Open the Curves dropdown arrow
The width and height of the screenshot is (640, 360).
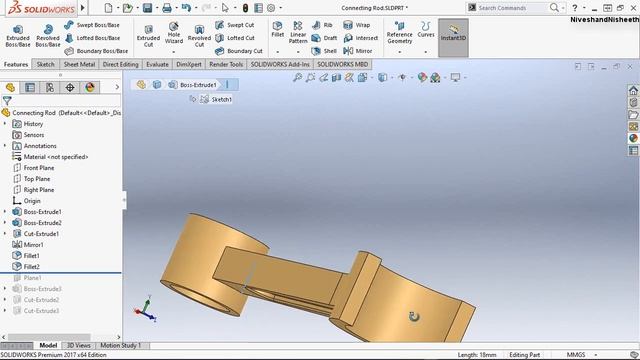click(426, 52)
